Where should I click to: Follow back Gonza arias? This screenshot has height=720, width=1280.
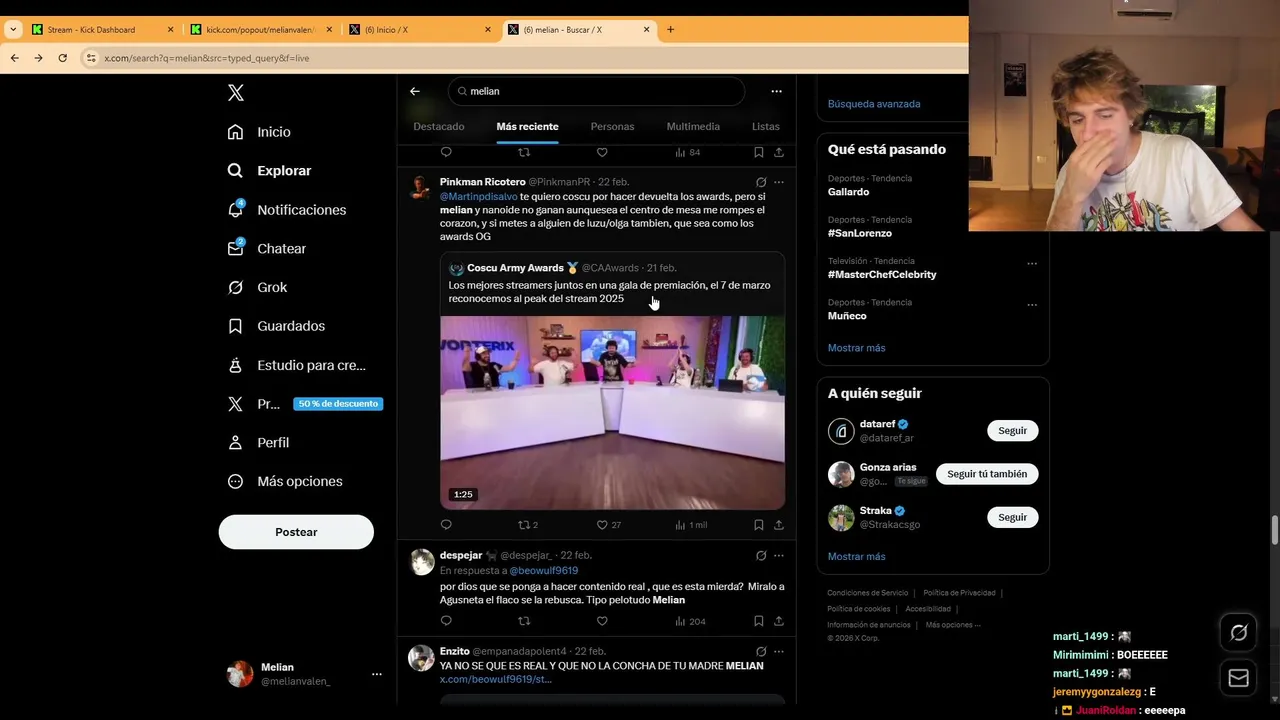(987, 474)
